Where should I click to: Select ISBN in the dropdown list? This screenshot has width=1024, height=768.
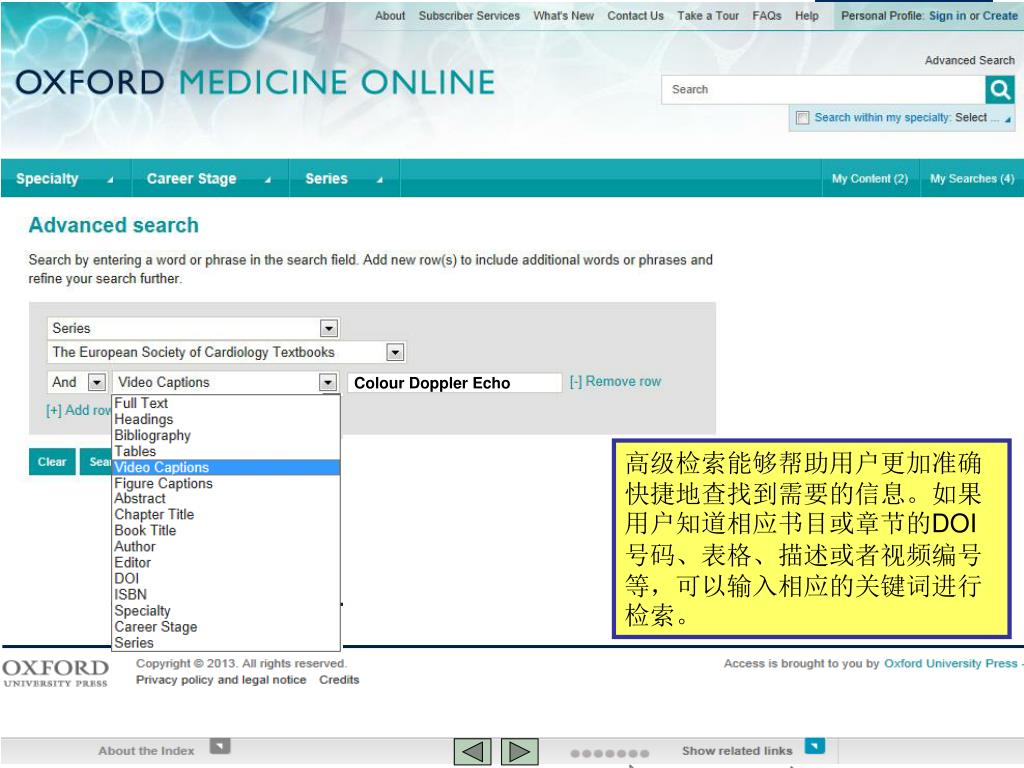click(226, 595)
